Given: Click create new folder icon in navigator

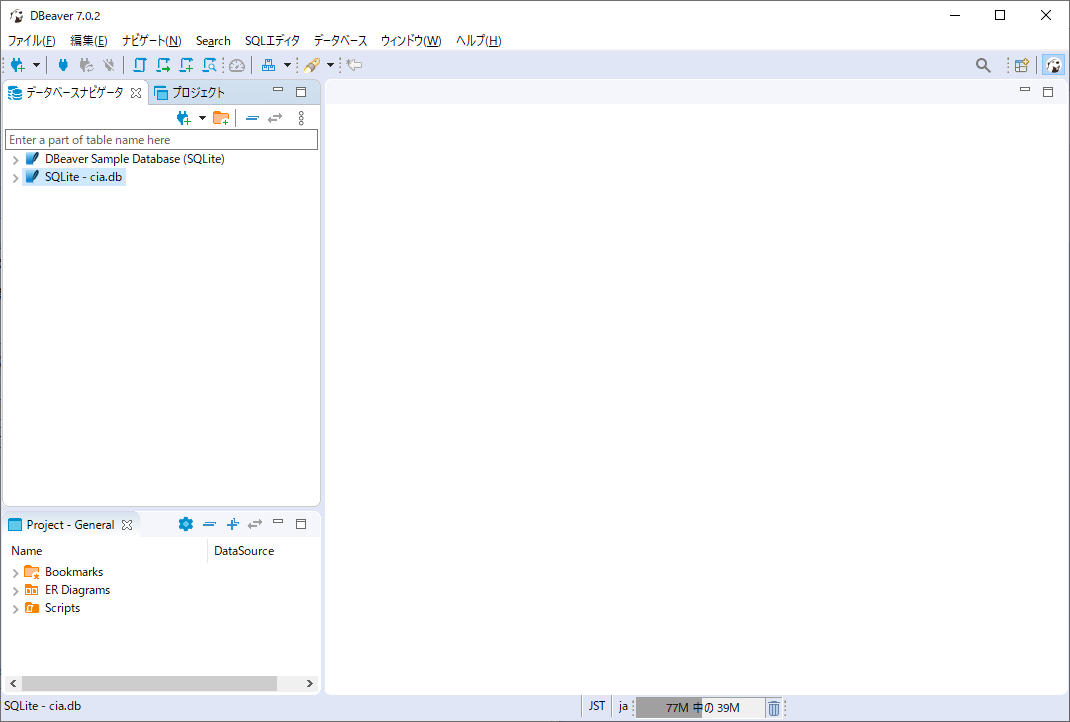Looking at the screenshot, I should (221, 118).
